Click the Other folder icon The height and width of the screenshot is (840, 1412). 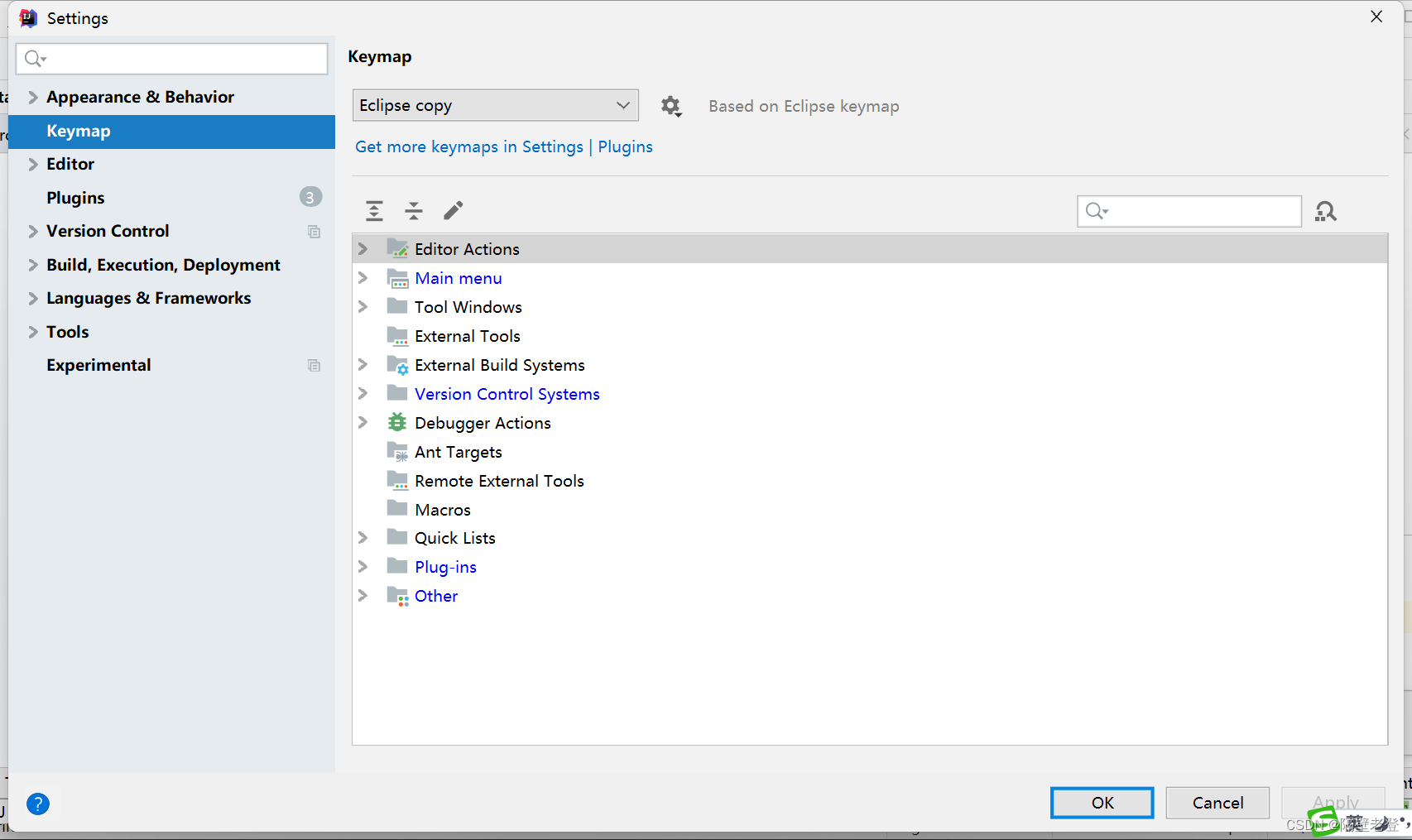pyautogui.click(x=398, y=596)
